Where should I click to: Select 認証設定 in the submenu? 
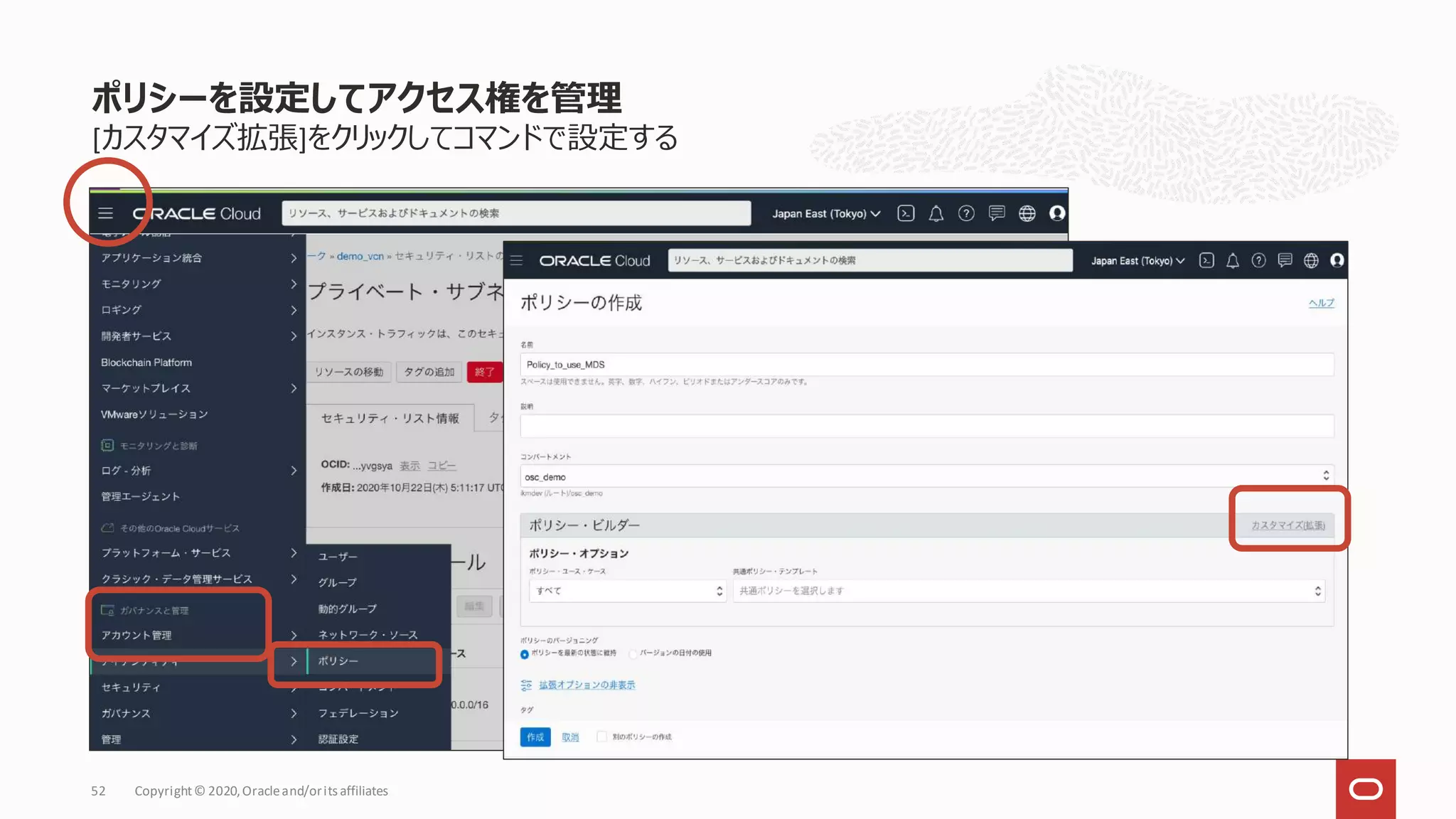[338, 739]
